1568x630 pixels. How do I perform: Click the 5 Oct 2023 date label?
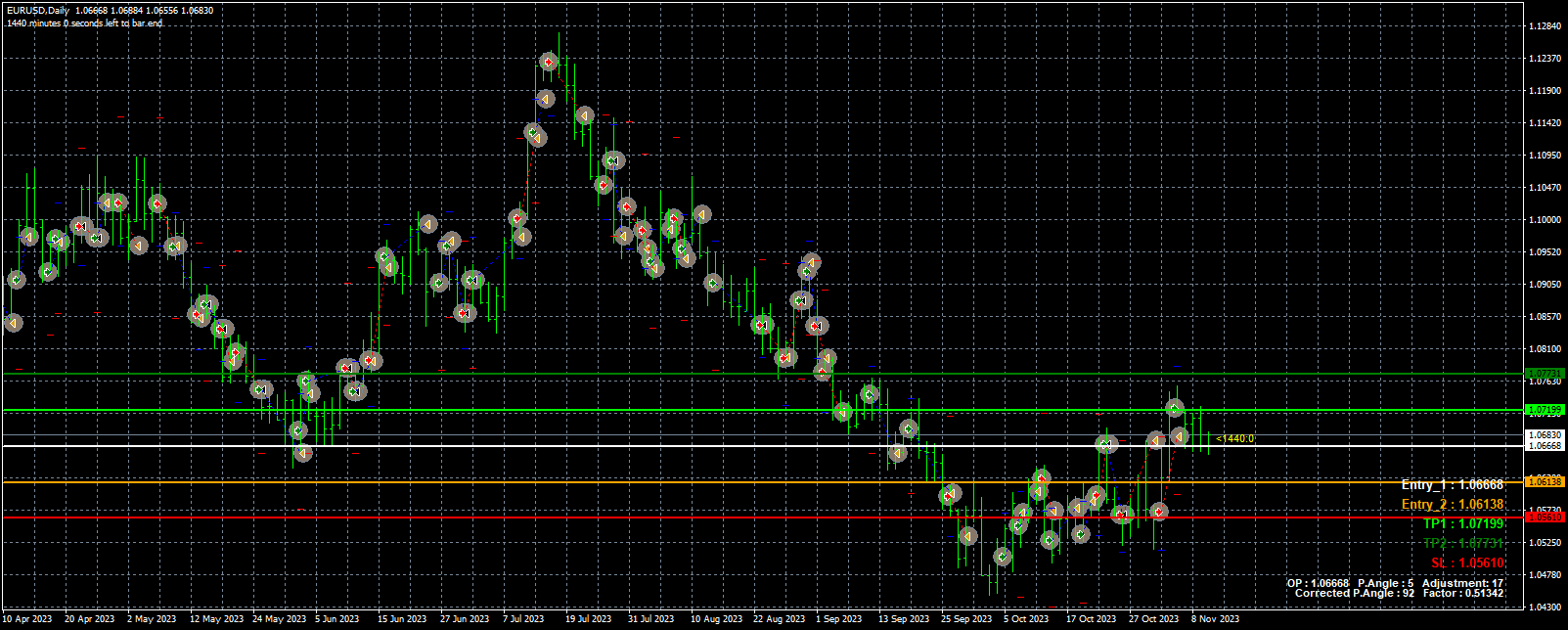point(1026,619)
